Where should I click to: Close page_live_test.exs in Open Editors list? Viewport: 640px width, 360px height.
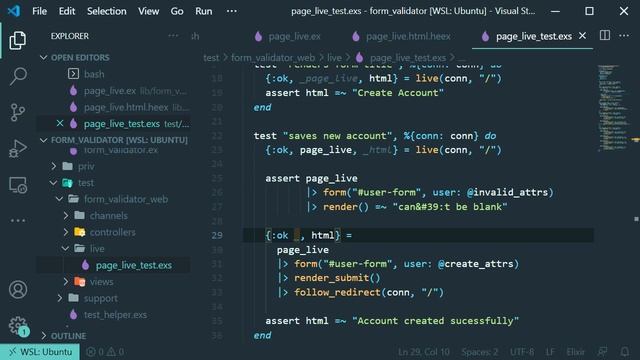[x=60, y=123]
